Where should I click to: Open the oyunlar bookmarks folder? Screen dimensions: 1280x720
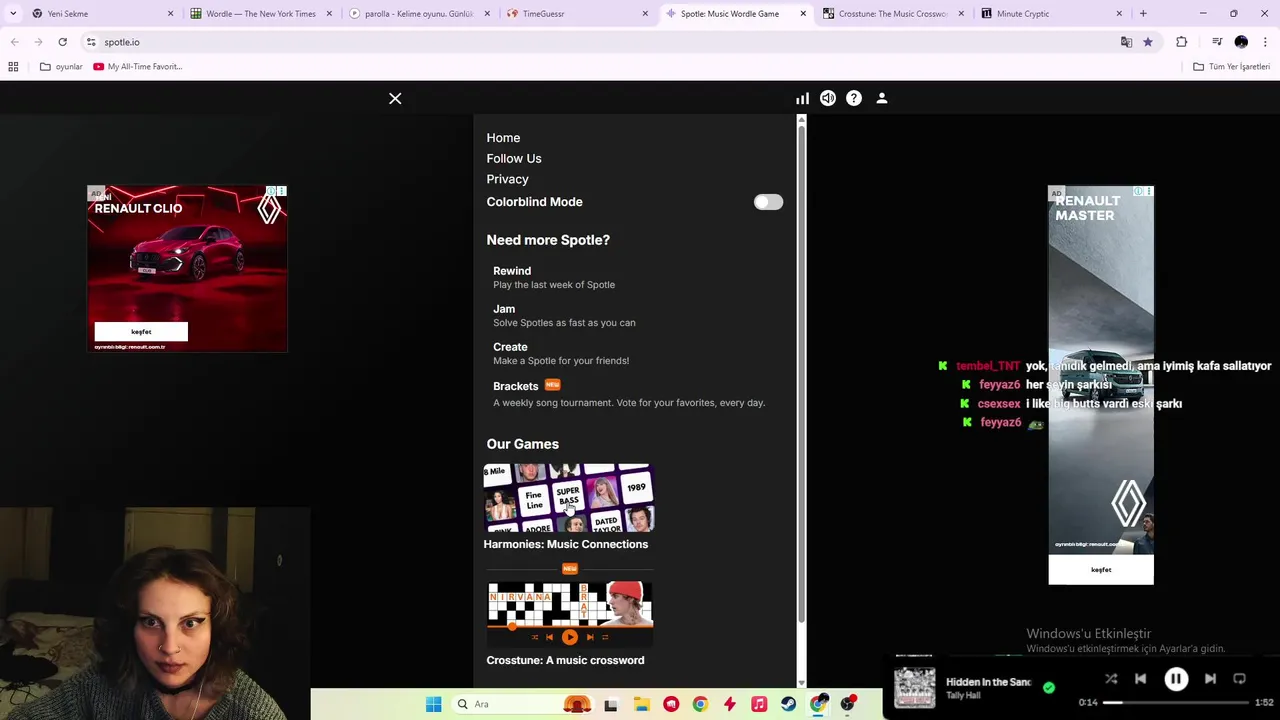(61, 67)
